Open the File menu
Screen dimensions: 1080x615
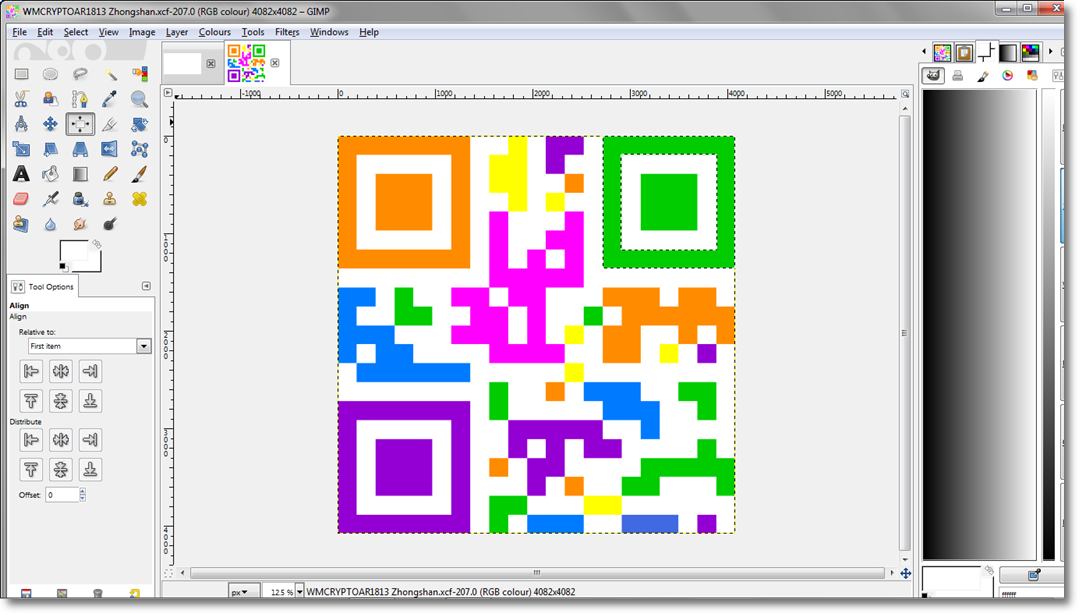(x=19, y=32)
